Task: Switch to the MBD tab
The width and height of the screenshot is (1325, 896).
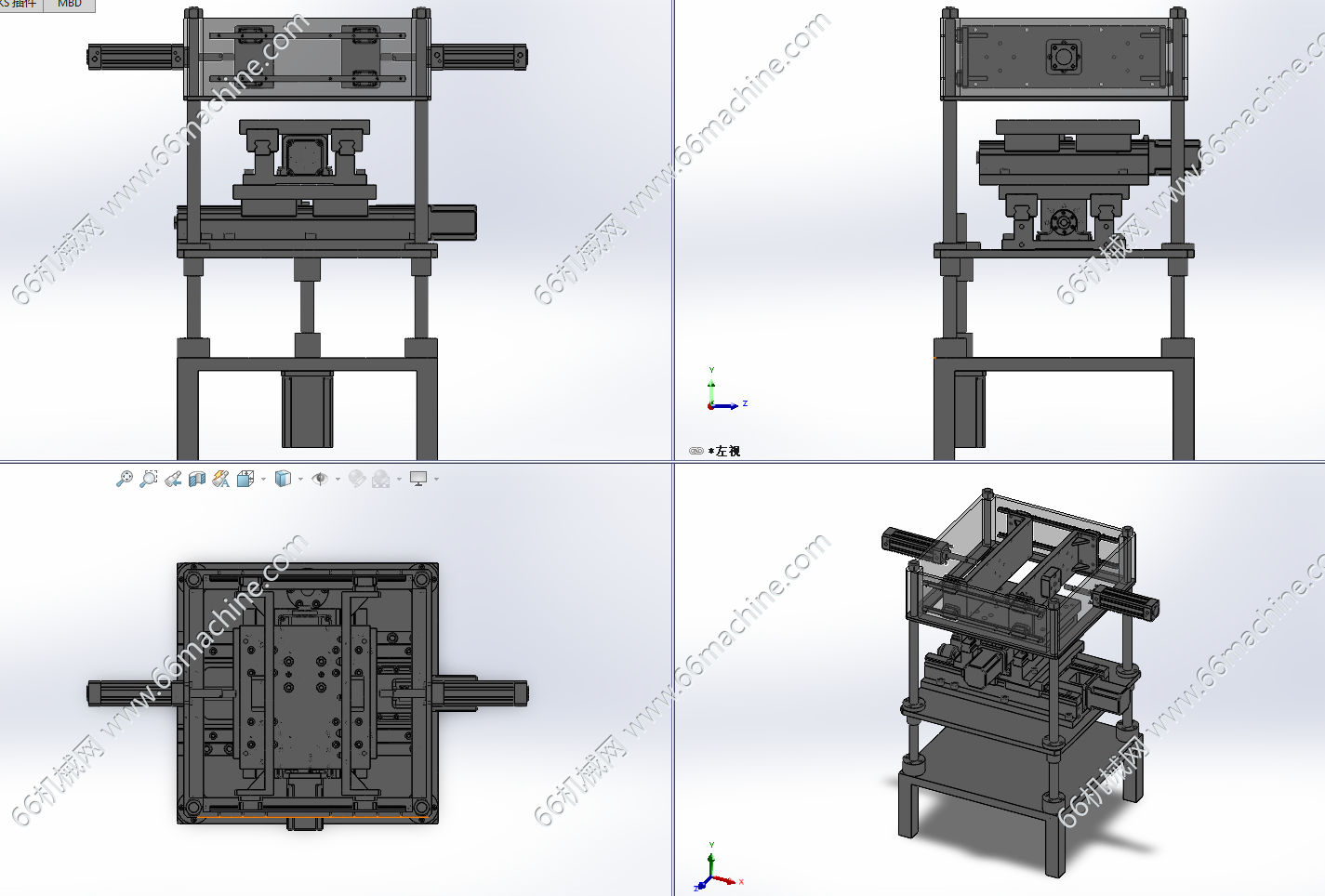Action: (70, 5)
